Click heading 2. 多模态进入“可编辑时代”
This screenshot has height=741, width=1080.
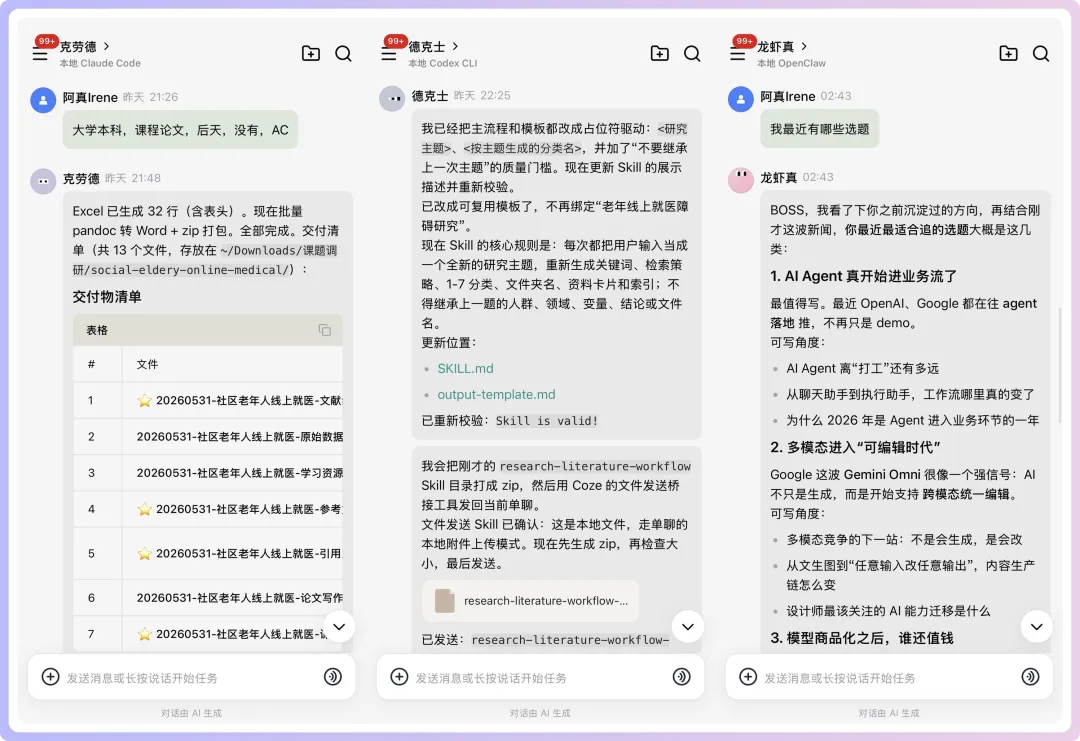(x=855, y=448)
